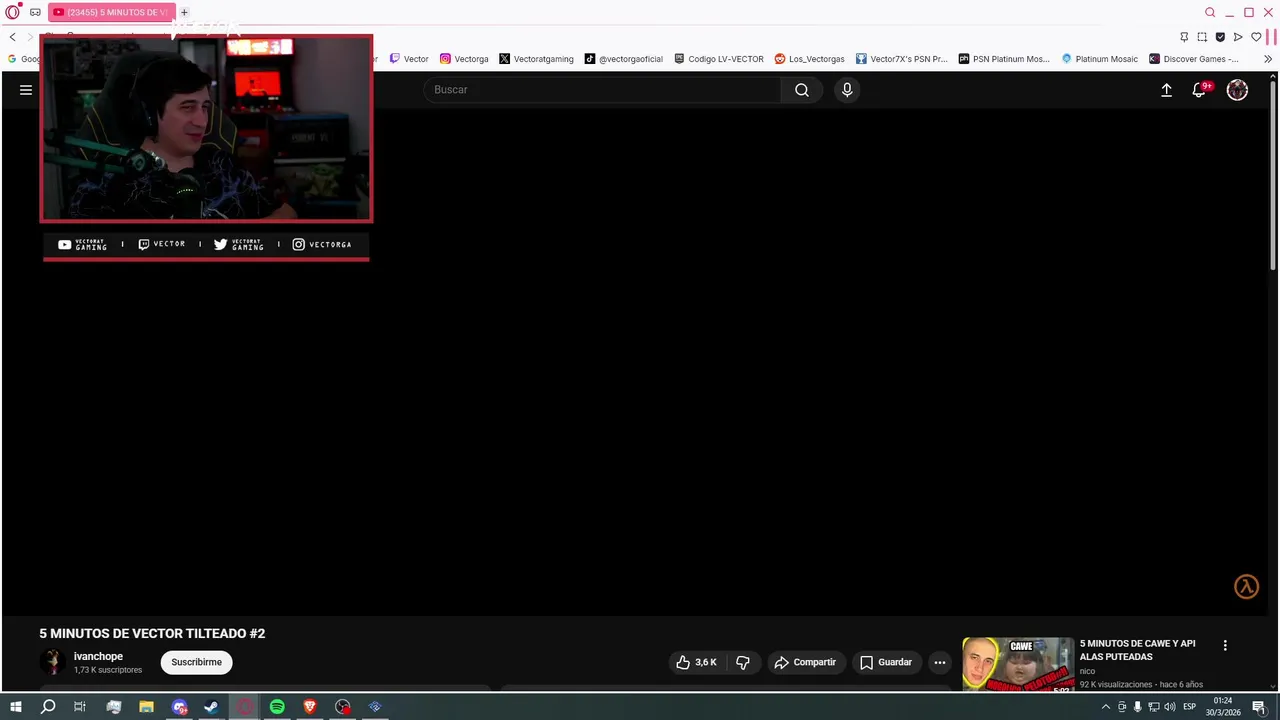Screen dimensions: 1280x720
Task: Switch to the 5 MINUTOS DE VECTOR tab
Action: coord(111,12)
